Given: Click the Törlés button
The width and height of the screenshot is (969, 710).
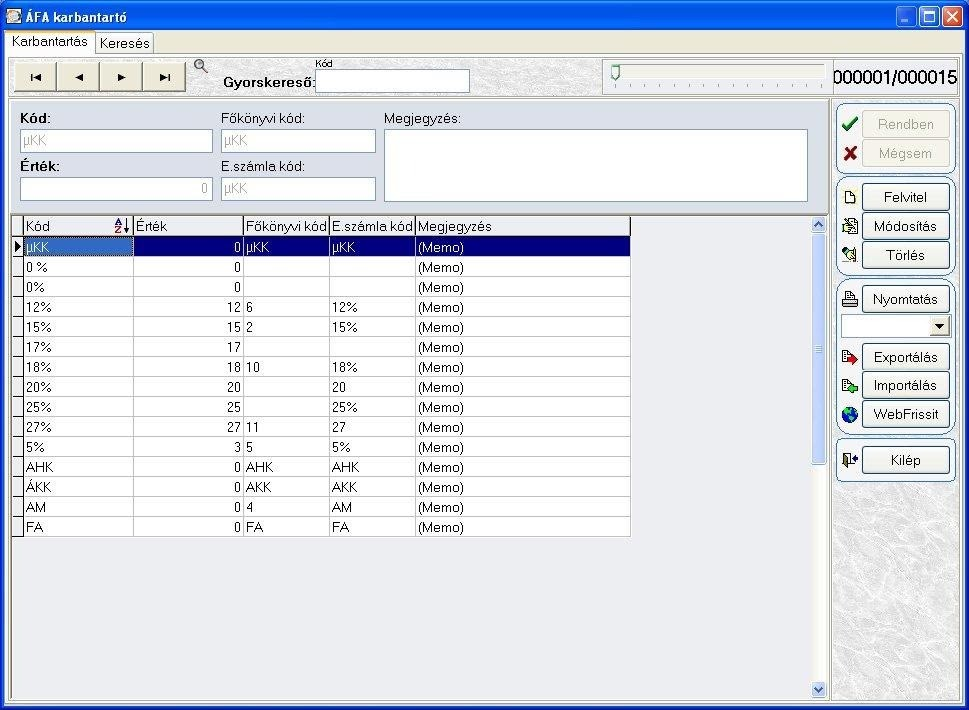Looking at the screenshot, I should point(905,255).
